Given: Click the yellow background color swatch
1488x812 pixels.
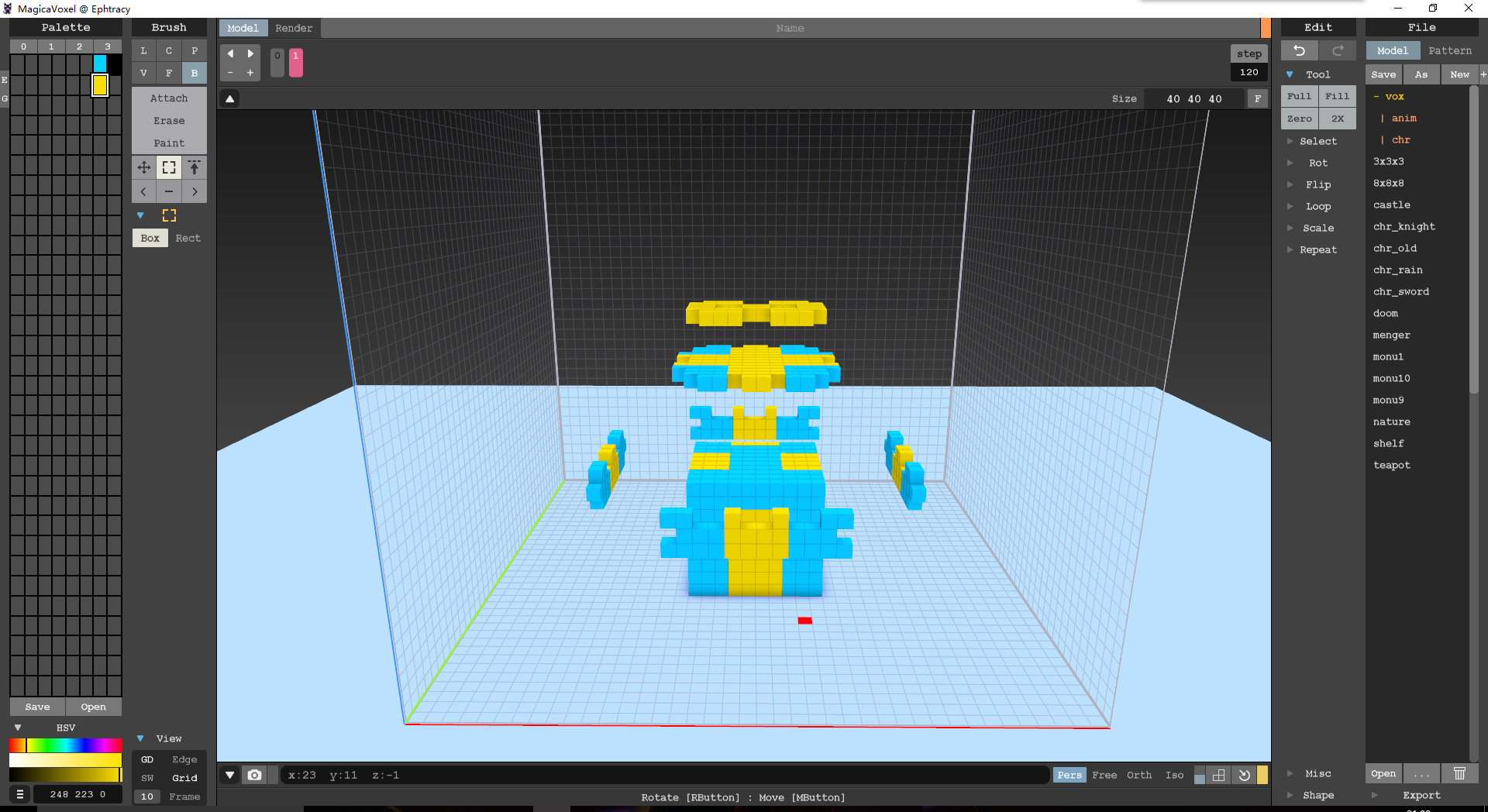Looking at the screenshot, I should click(x=1262, y=775).
